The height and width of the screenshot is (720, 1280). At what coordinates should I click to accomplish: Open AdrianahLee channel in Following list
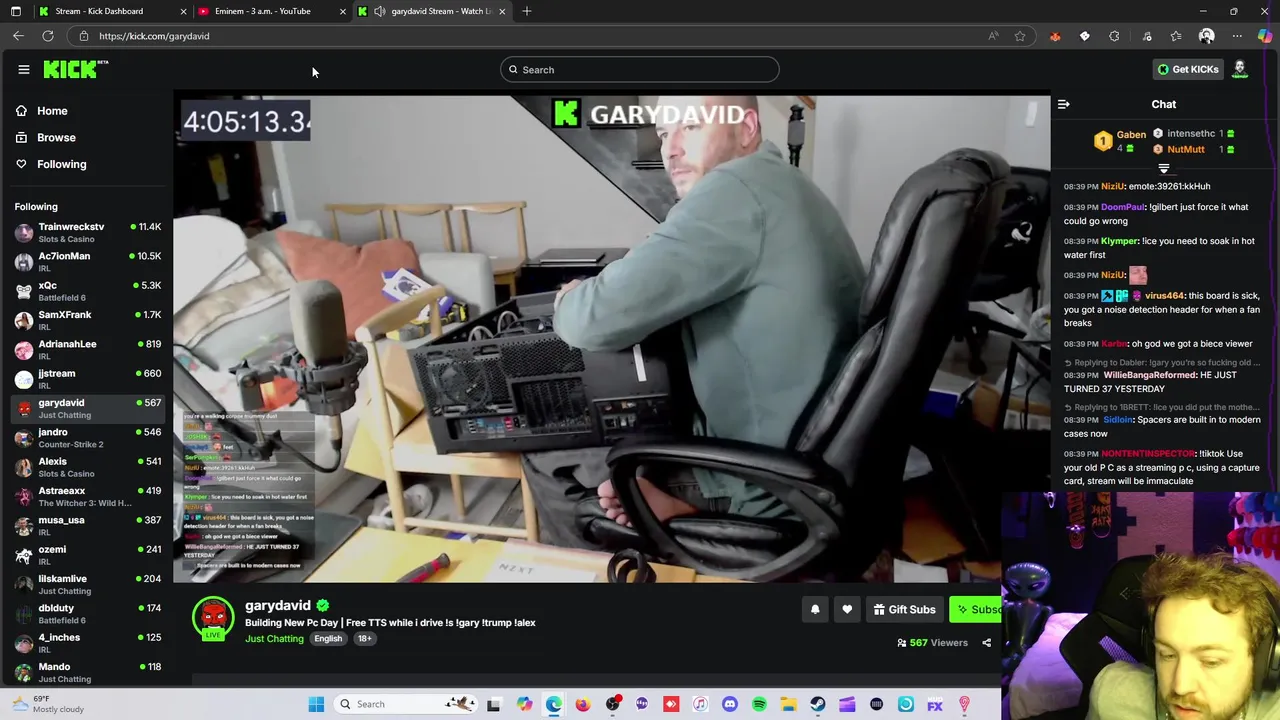click(88, 350)
